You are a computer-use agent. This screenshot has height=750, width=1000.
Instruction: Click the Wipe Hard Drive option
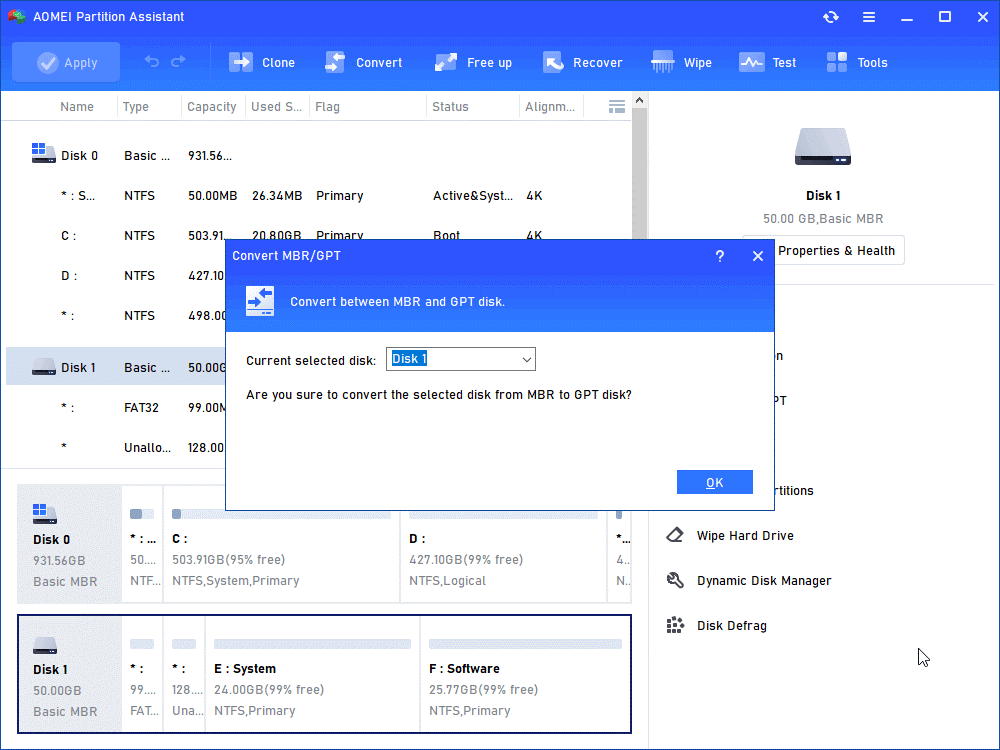744,536
